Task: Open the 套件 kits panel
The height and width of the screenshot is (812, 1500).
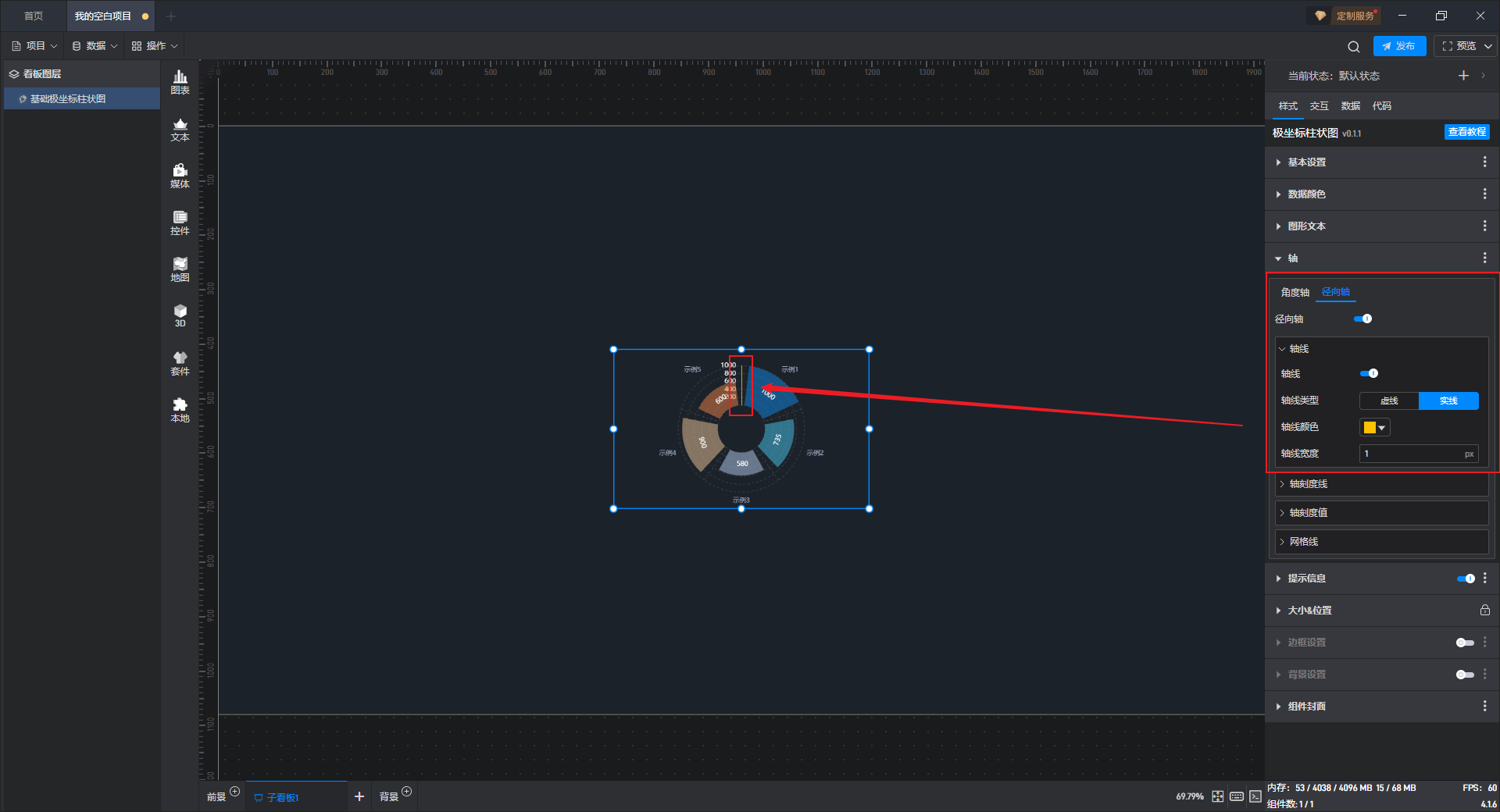Action: pos(180,363)
